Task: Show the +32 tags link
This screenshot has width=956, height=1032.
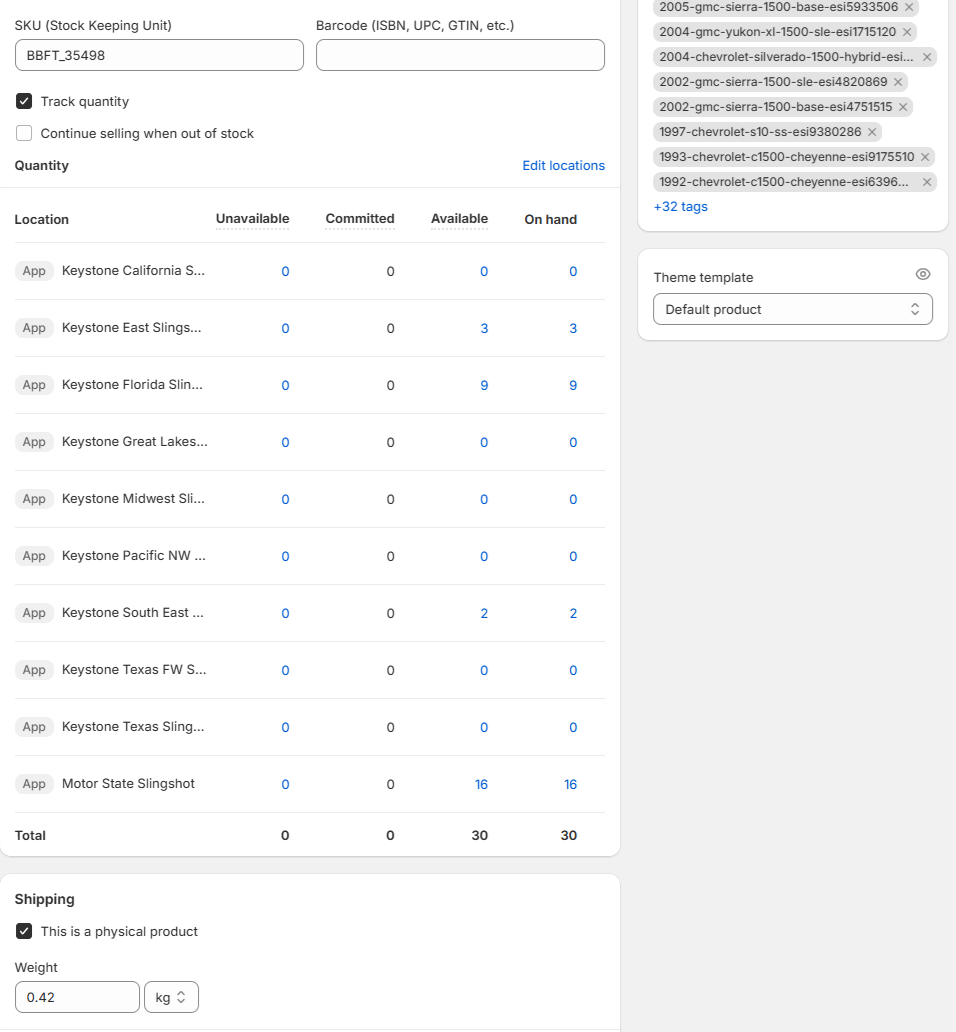Action: coord(680,207)
